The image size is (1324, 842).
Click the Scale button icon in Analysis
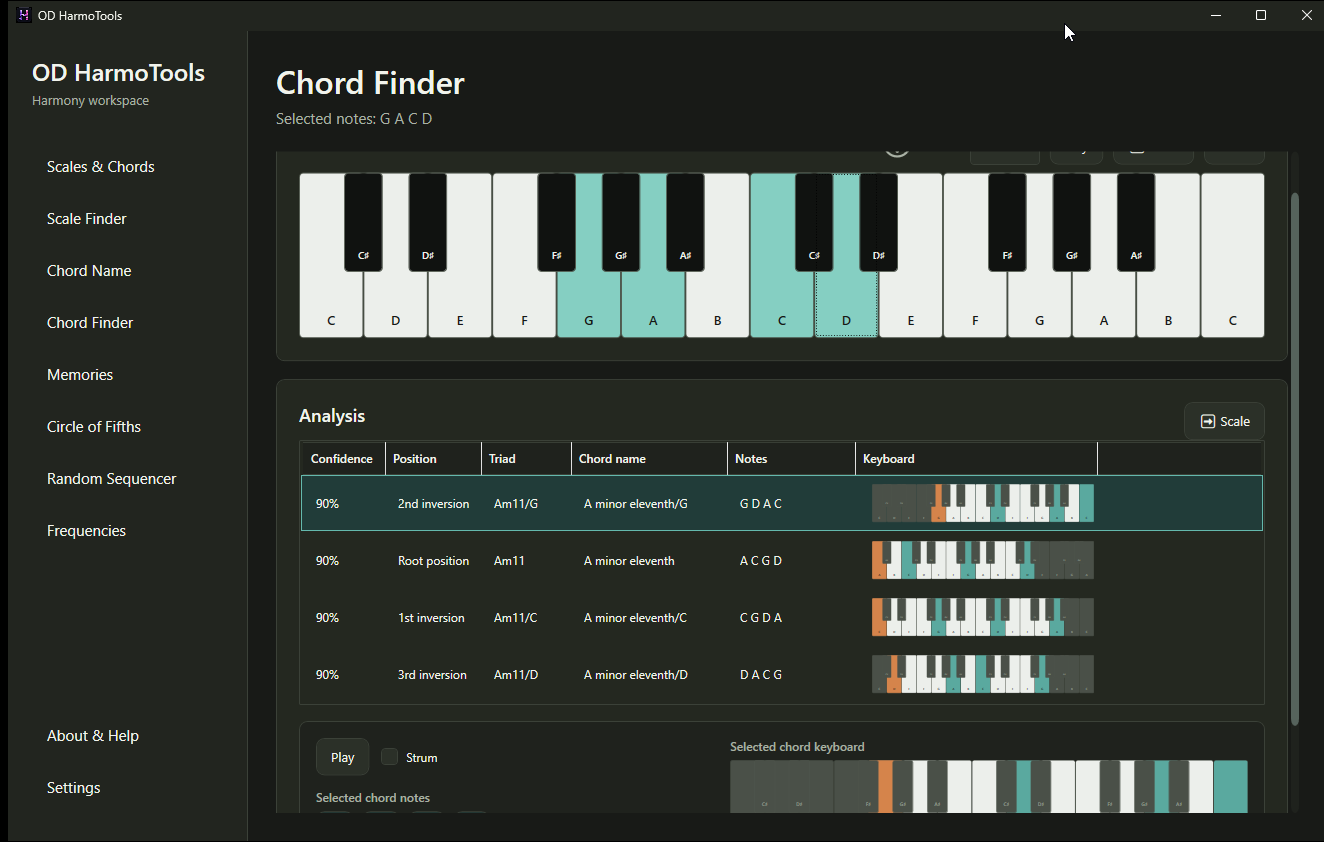pyautogui.click(x=1208, y=421)
